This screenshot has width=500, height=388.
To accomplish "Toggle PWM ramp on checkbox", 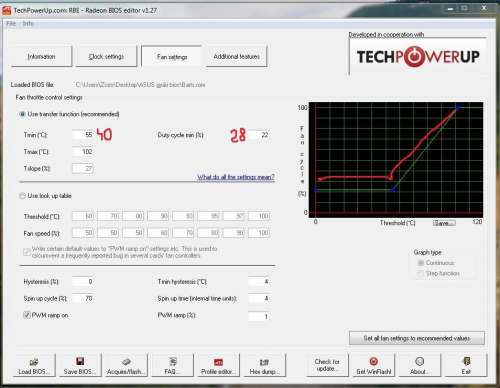I will coord(27,315).
